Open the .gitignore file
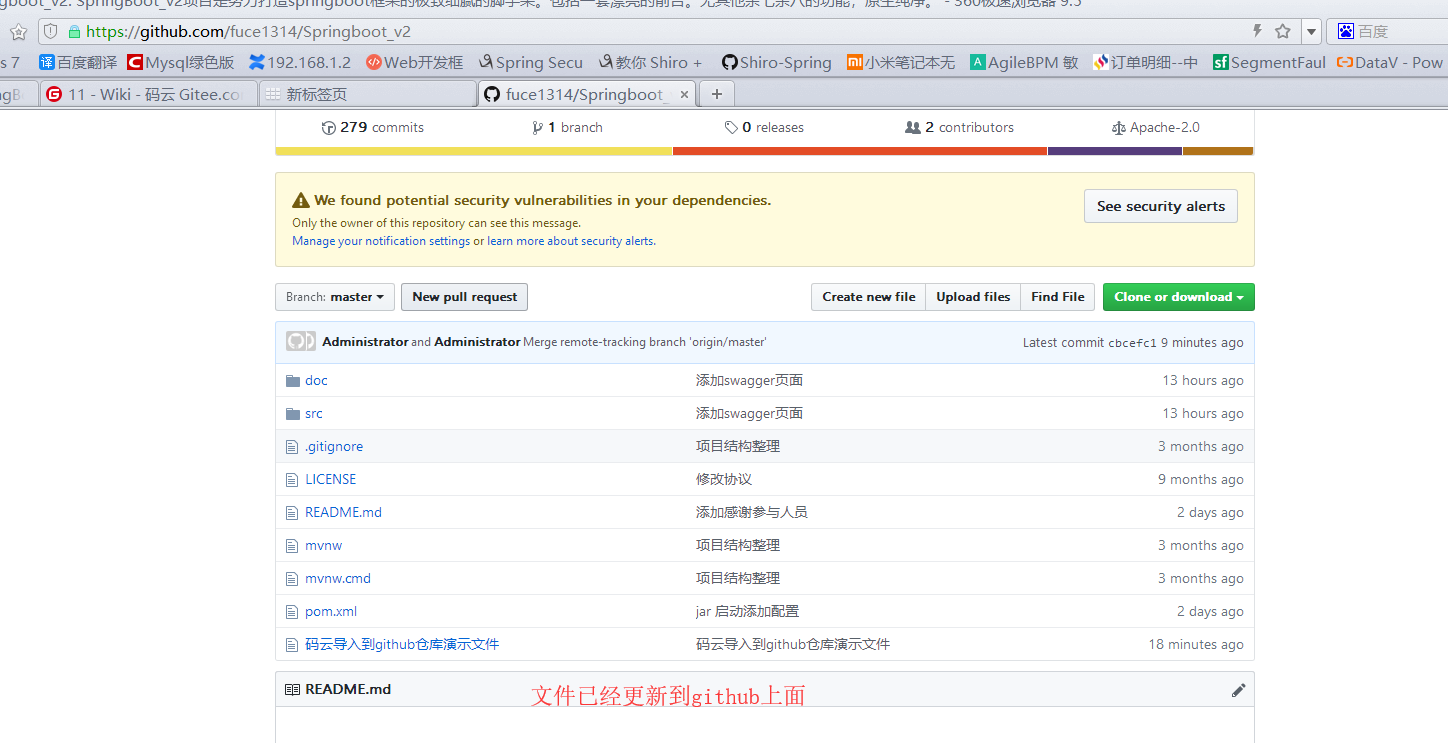Viewport: 1448px width, 743px height. coord(334,446)
